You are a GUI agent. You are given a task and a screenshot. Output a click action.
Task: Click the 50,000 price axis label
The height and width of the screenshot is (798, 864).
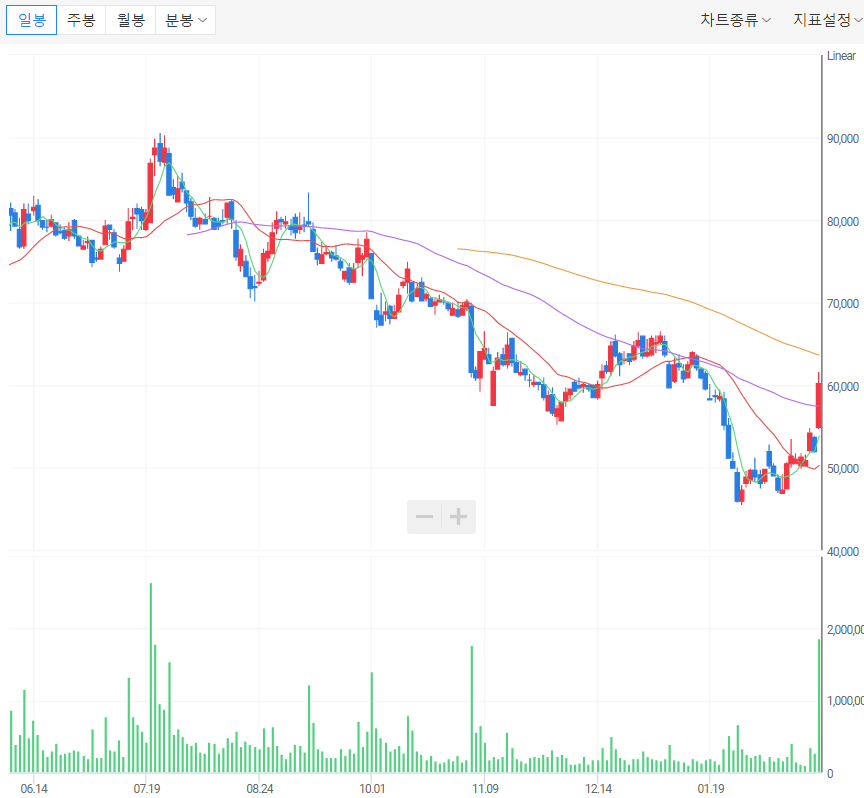pos(843,469)
